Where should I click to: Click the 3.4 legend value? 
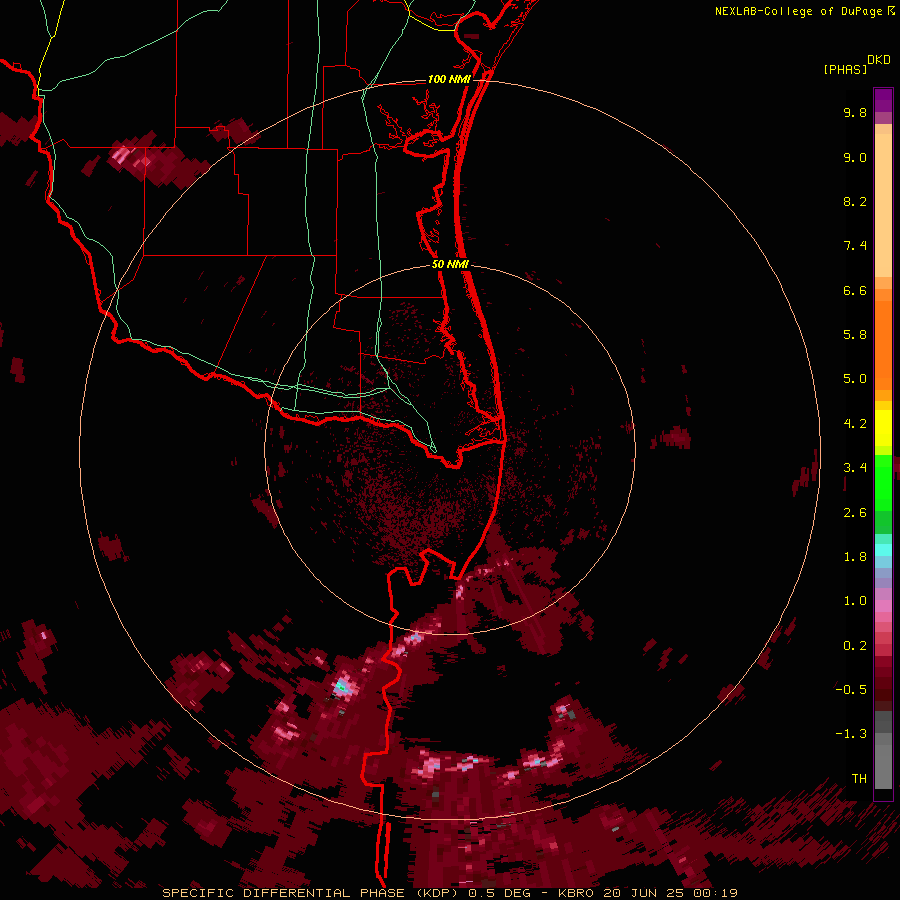855,468
